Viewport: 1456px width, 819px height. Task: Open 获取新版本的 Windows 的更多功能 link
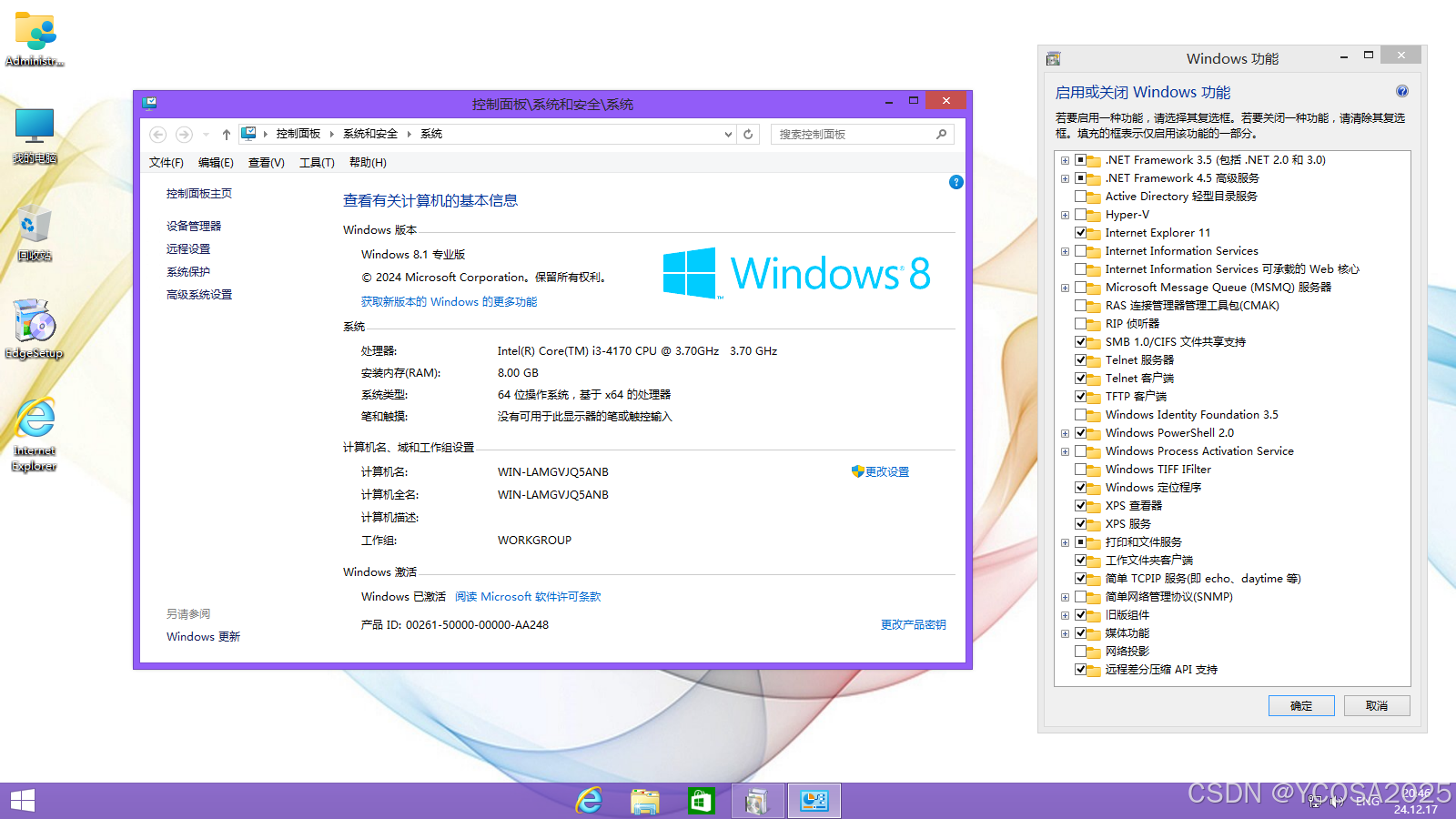(449, 302)
